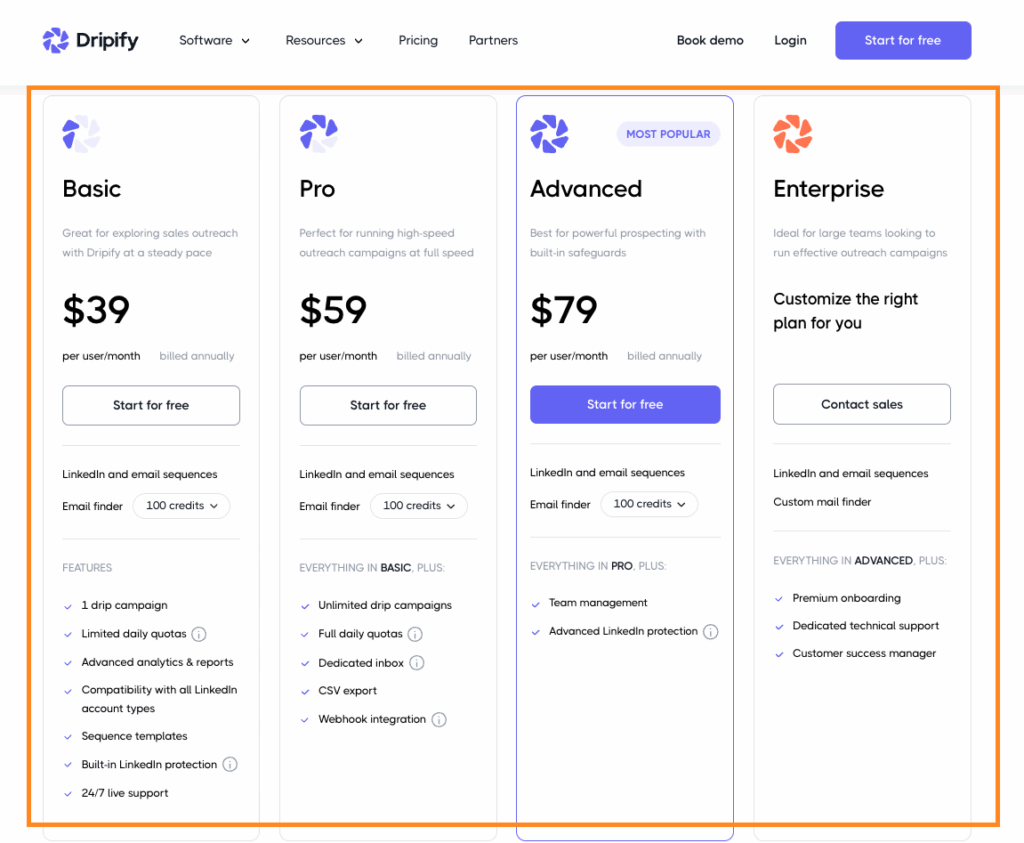This screenshot has width=1024, height=843.
Task: Open info tooltip for Built-in LinkedIn protection
Action: pyautogui.click(x=229, y=764)
